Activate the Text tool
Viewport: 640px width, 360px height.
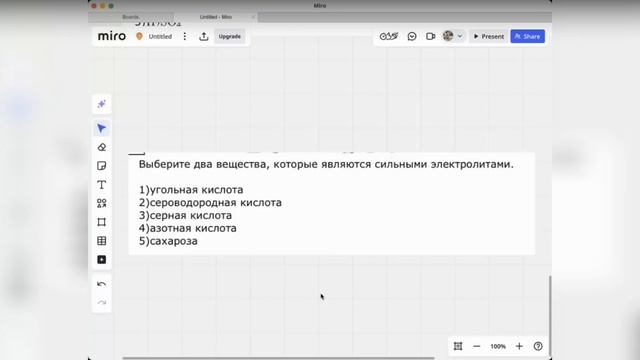click(x=102, y=185)
